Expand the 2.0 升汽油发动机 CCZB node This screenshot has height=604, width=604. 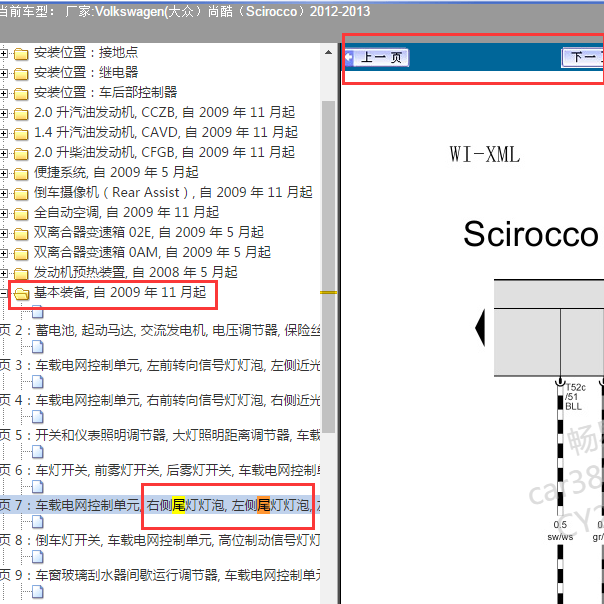[x=3, y=113]
